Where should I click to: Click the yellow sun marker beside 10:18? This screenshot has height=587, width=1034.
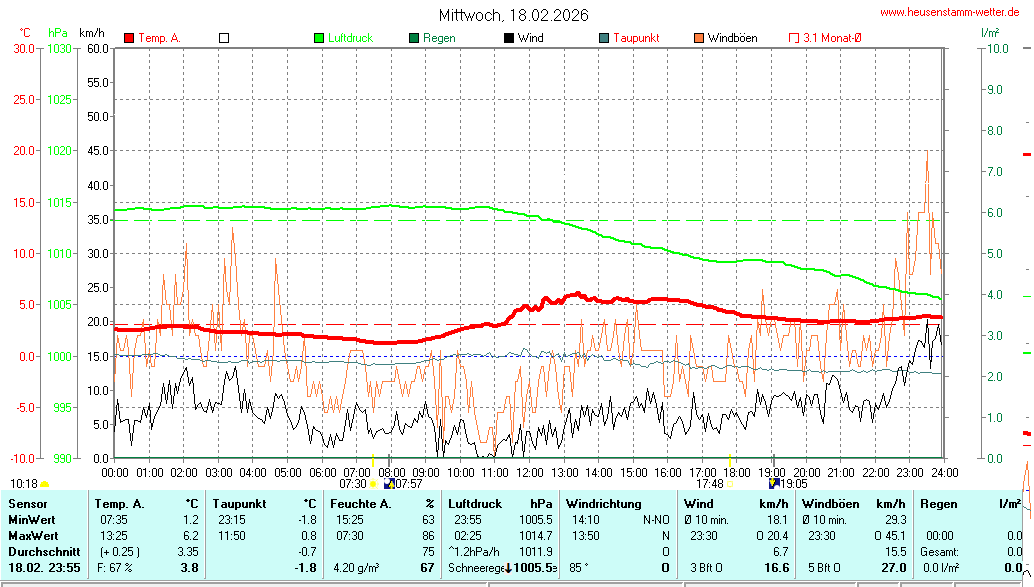[x=45, y=484]
